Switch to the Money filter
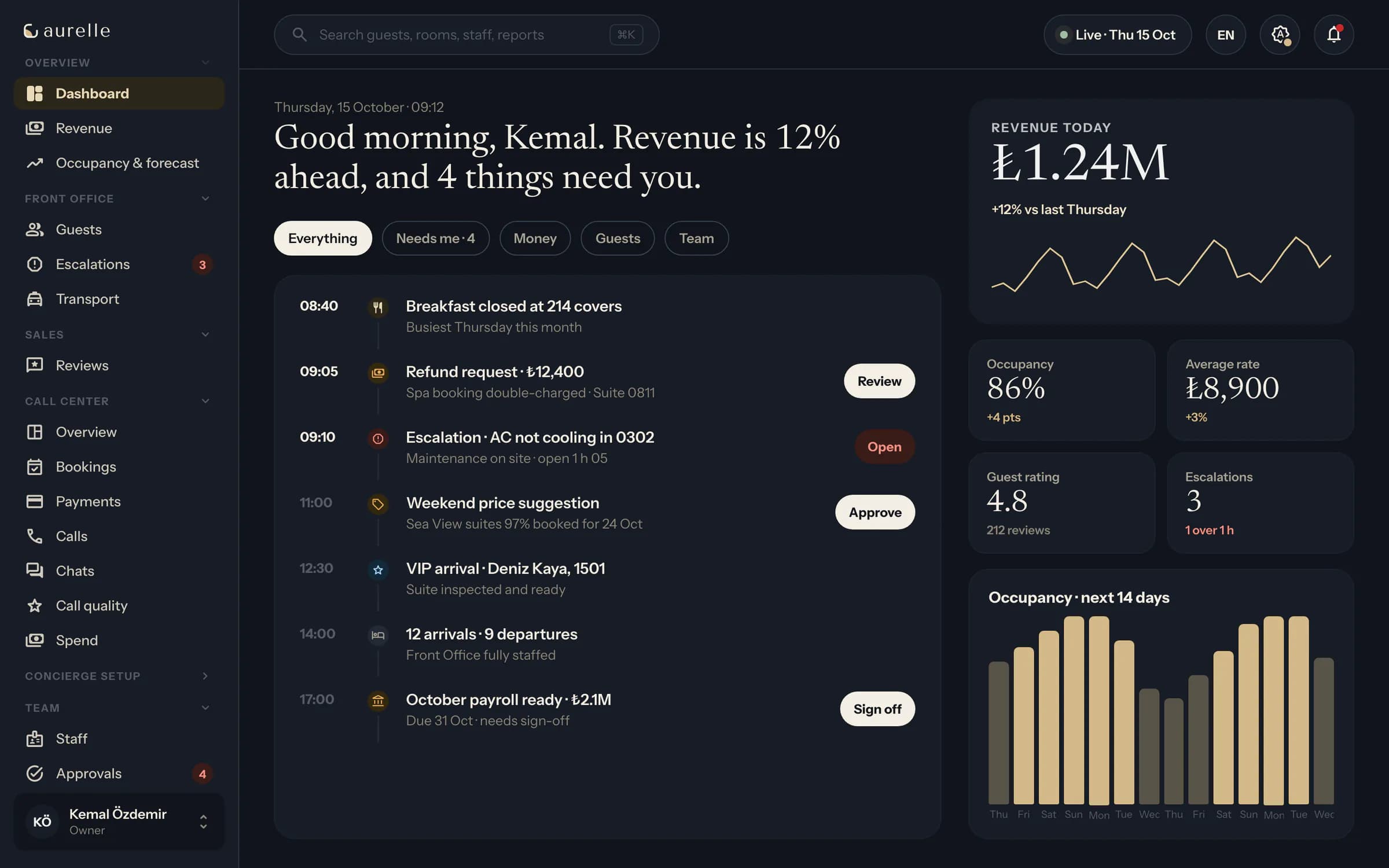 (535, 238)
